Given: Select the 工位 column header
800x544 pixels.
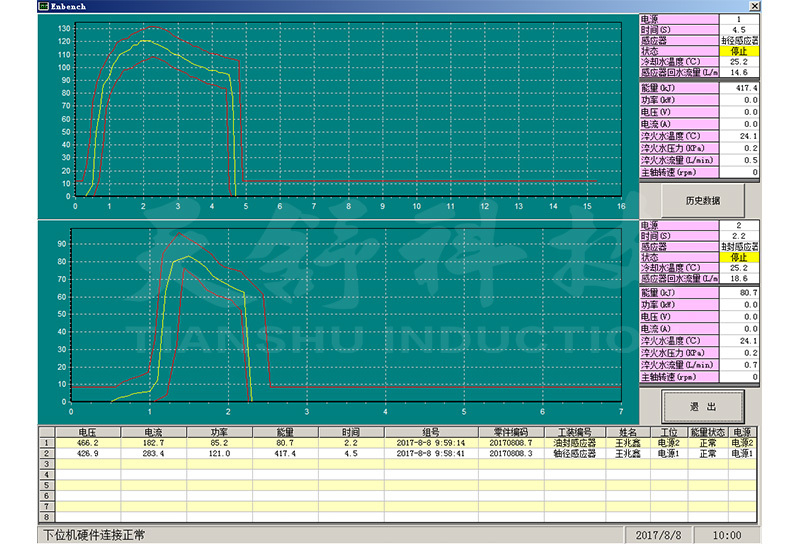Looking at the screenshot, I should pyautogui.click(x=668, y=432).
